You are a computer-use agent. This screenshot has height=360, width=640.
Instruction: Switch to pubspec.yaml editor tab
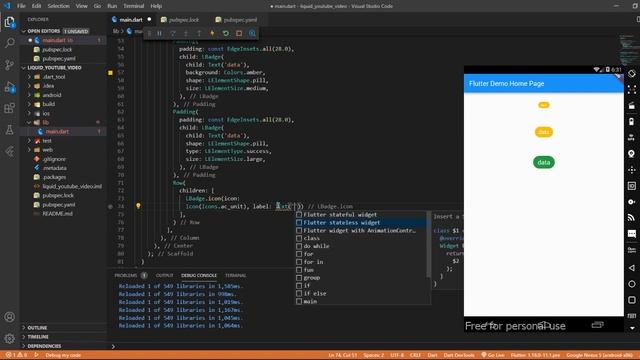click(240, 20)
